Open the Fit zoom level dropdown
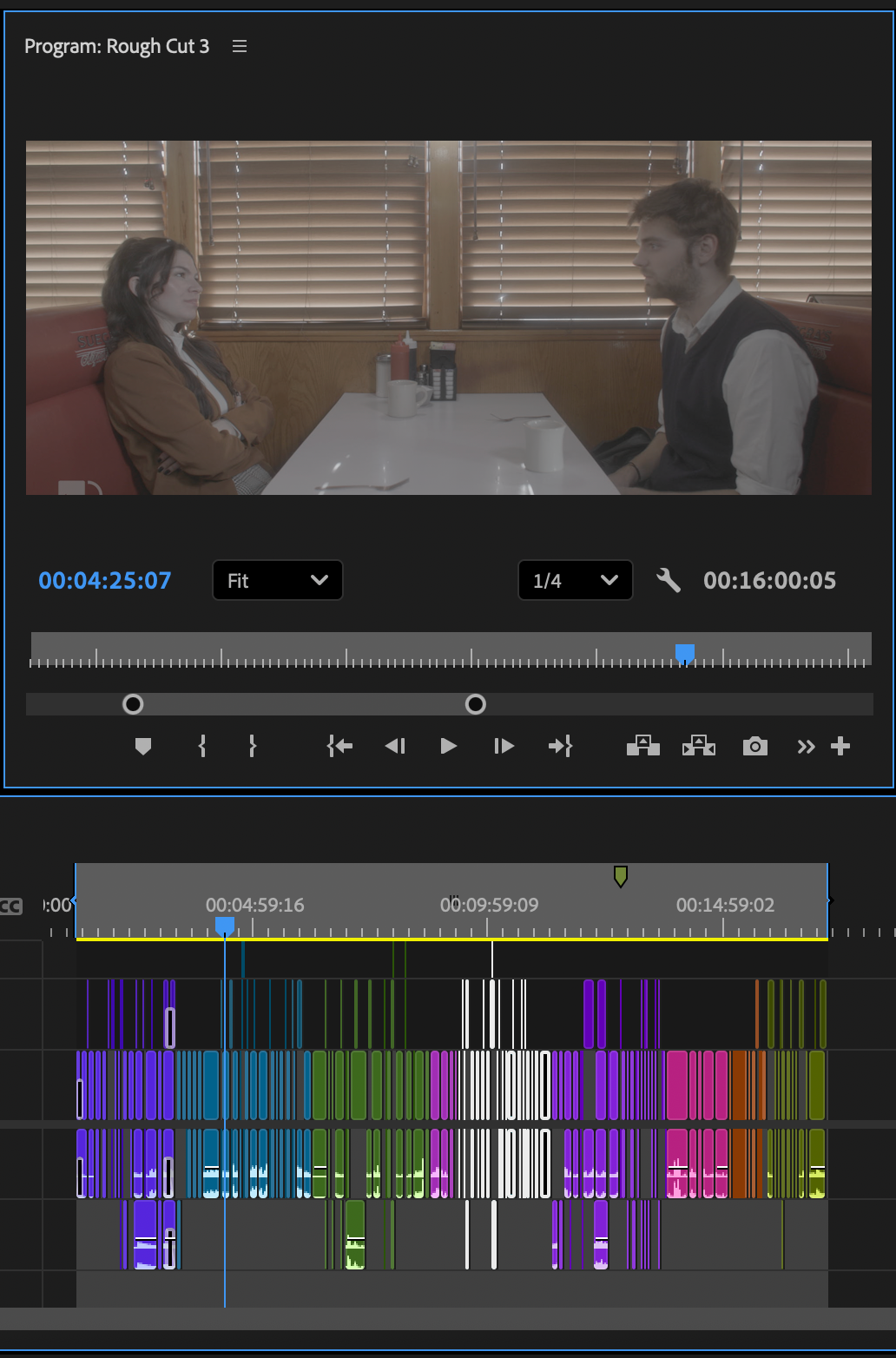896x1358 pixels. [278, 580]
